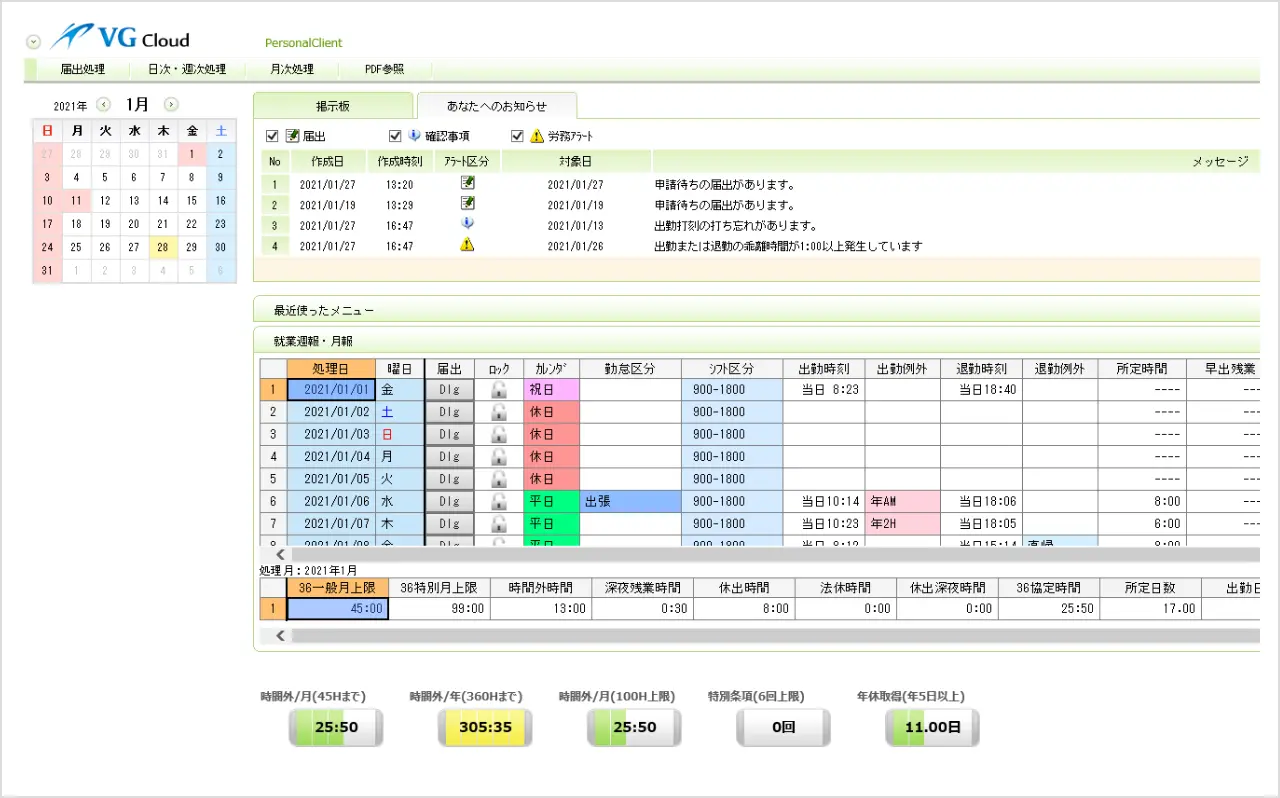Click the yellow warning icon in message row 4

point(467,245)
